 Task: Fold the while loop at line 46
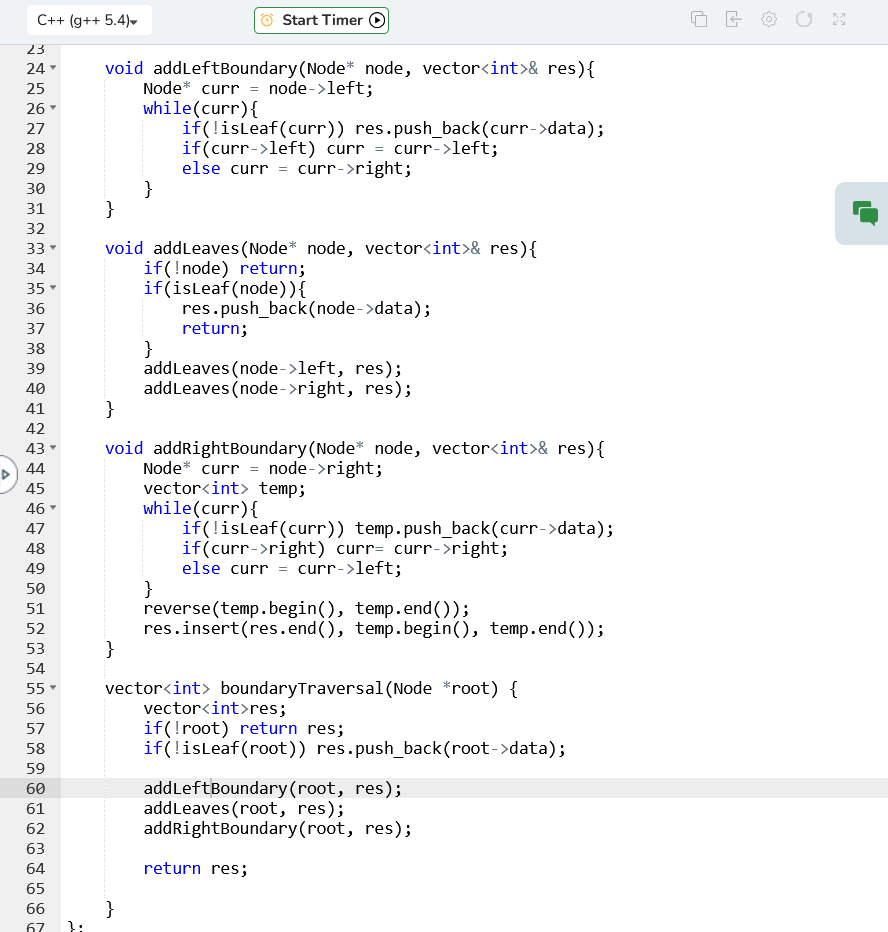(53, 508)
